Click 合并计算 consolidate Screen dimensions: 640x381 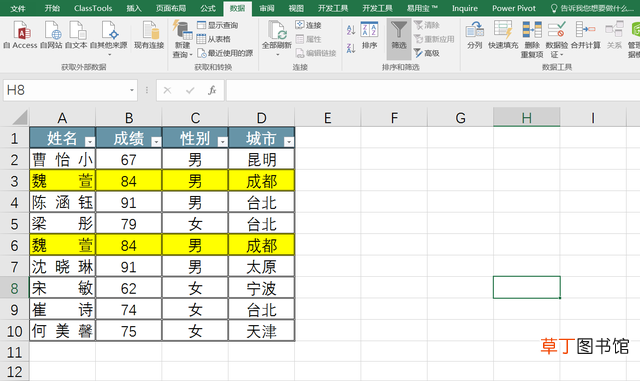point(585,35)
